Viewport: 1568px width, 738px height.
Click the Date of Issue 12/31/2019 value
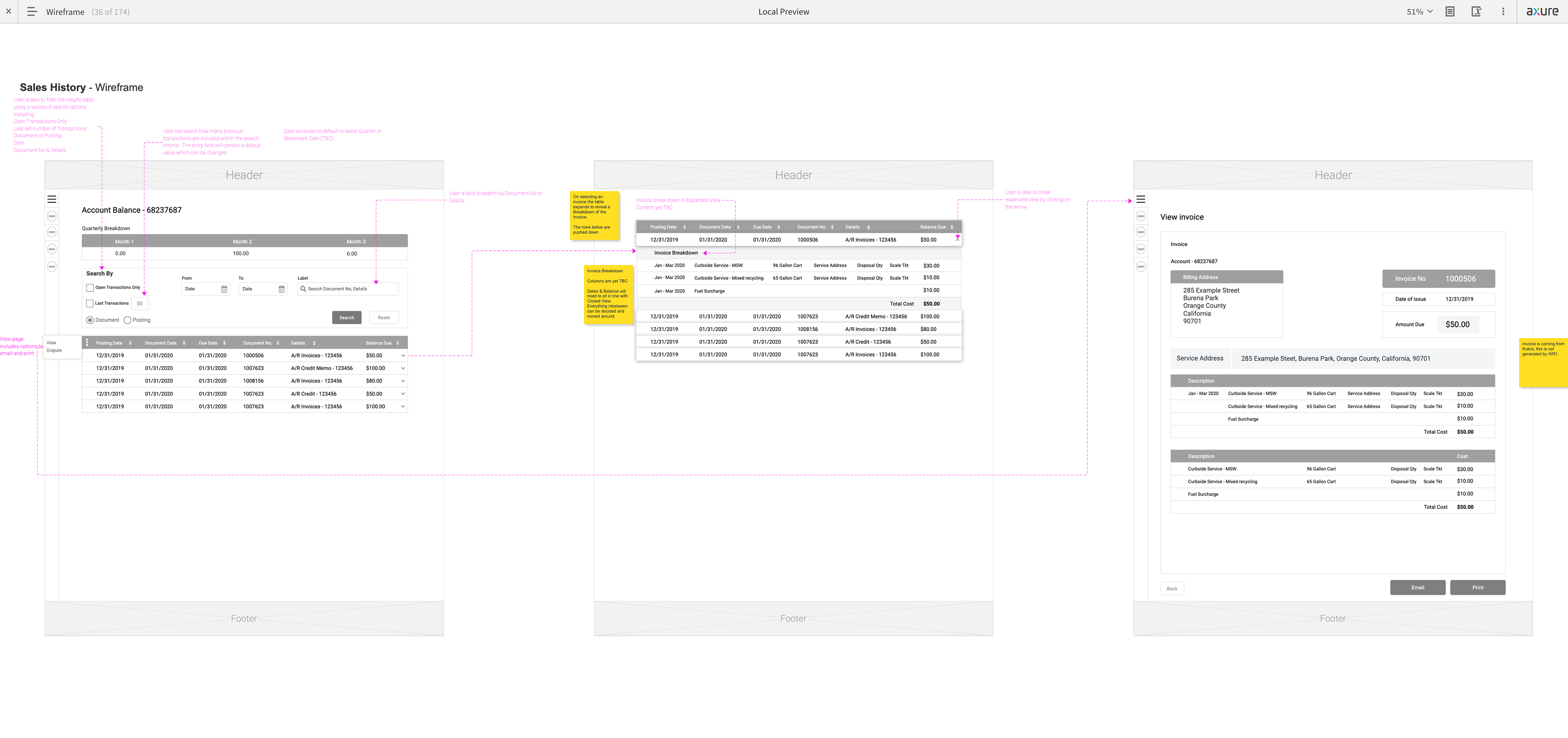pyautogui.click(x=1459, y=299)
